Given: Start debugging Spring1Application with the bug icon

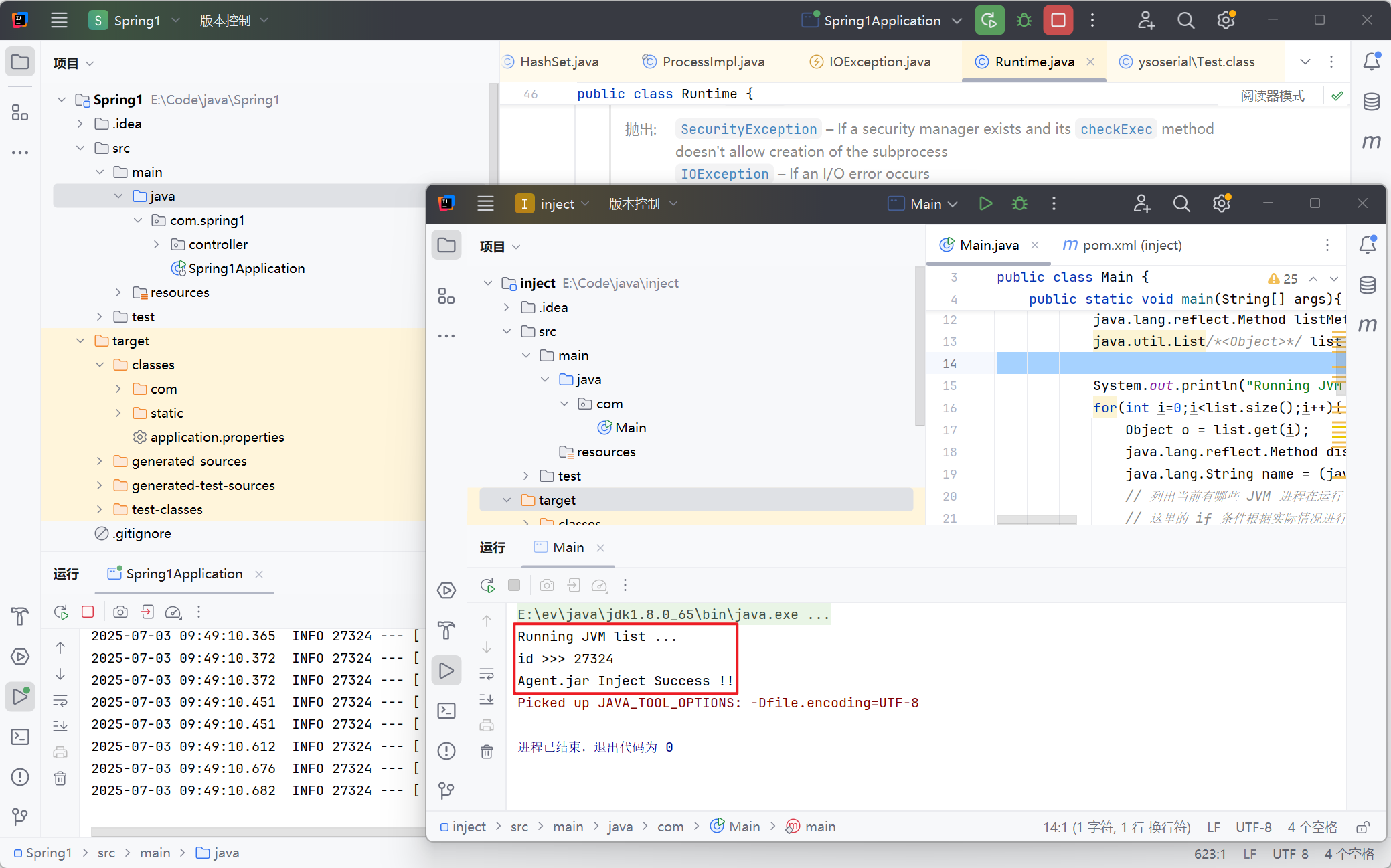Looking at the screenshot, I should pos(1024,20).
